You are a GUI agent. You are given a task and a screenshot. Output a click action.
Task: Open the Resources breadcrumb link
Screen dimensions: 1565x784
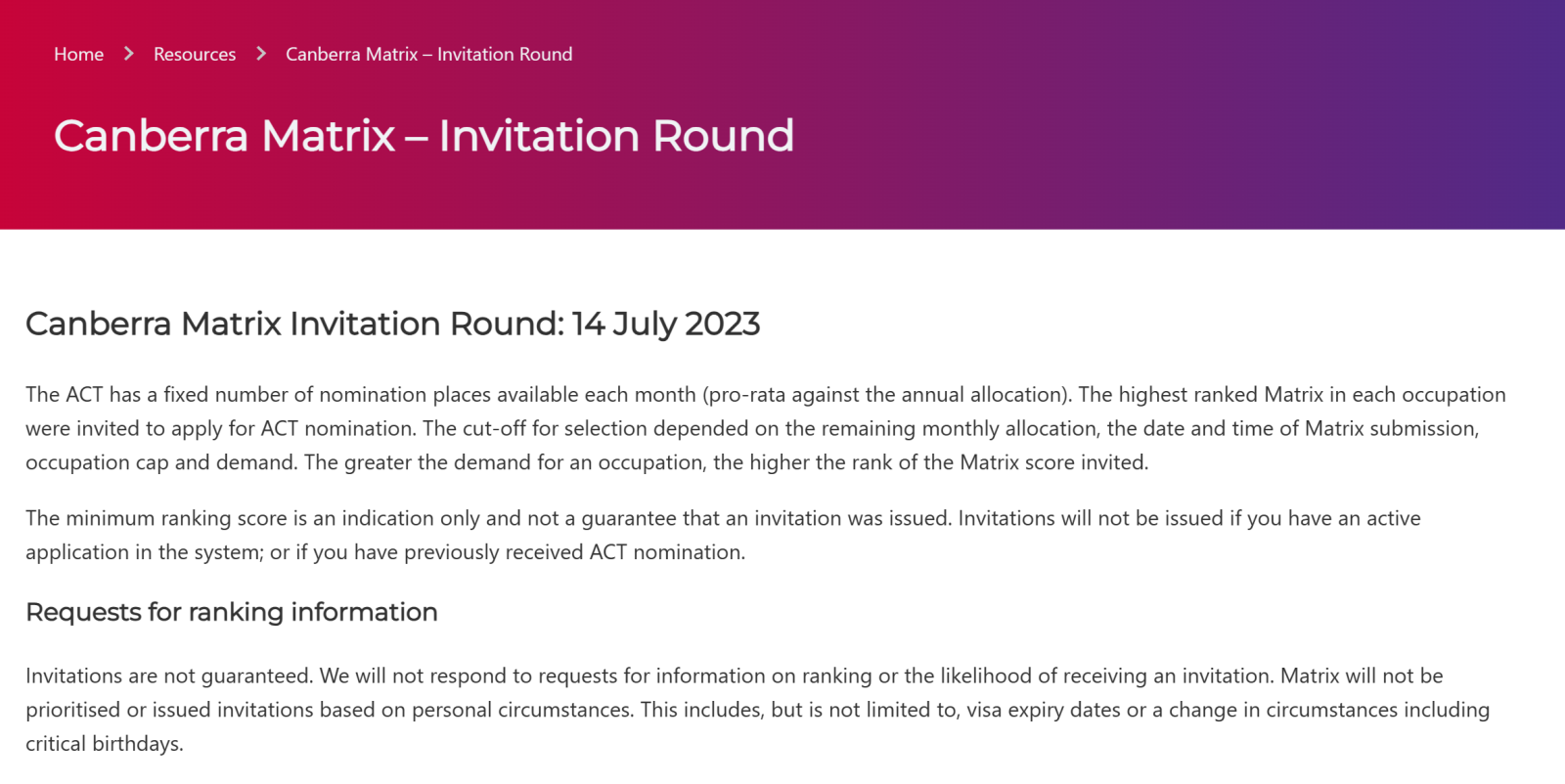pyautogui.click(x=195, y=55)
